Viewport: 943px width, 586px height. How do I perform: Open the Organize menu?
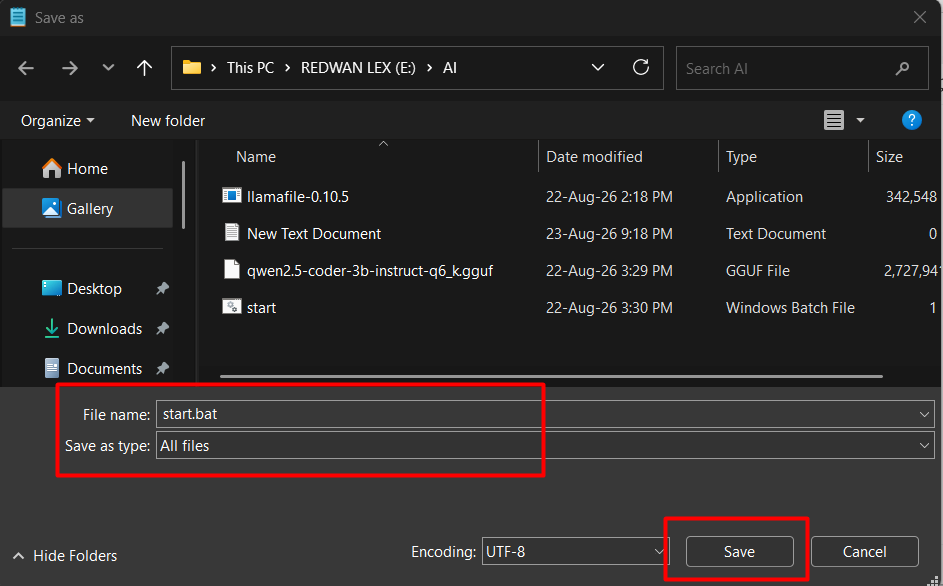(58, 121)
